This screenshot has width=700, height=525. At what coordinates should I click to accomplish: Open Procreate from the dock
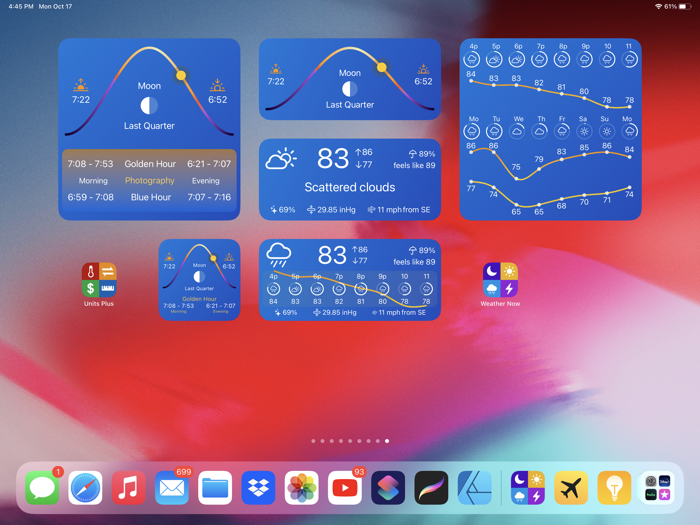tap(431, 488)
